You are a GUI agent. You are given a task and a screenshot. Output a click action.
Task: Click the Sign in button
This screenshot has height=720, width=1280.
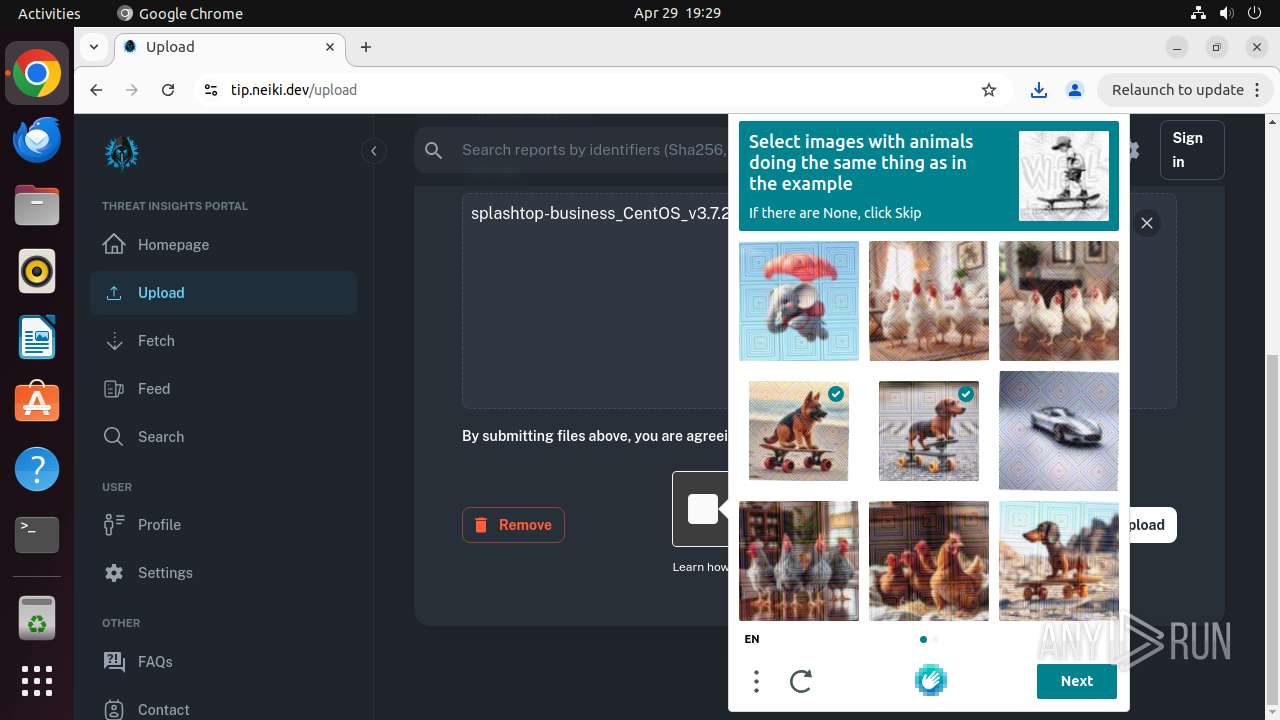(x=1192, y=150)
